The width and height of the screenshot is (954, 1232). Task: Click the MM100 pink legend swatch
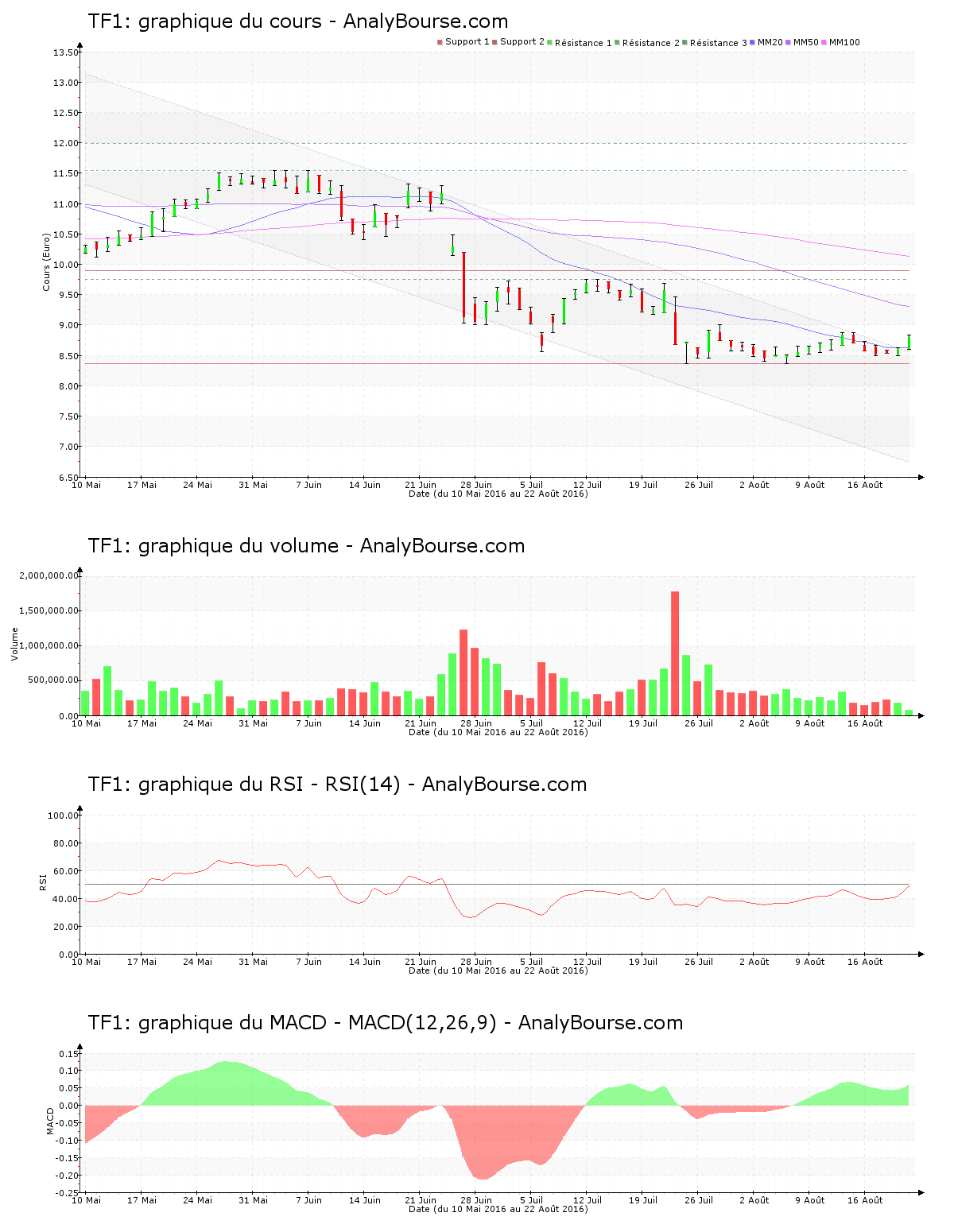[824, 42]
